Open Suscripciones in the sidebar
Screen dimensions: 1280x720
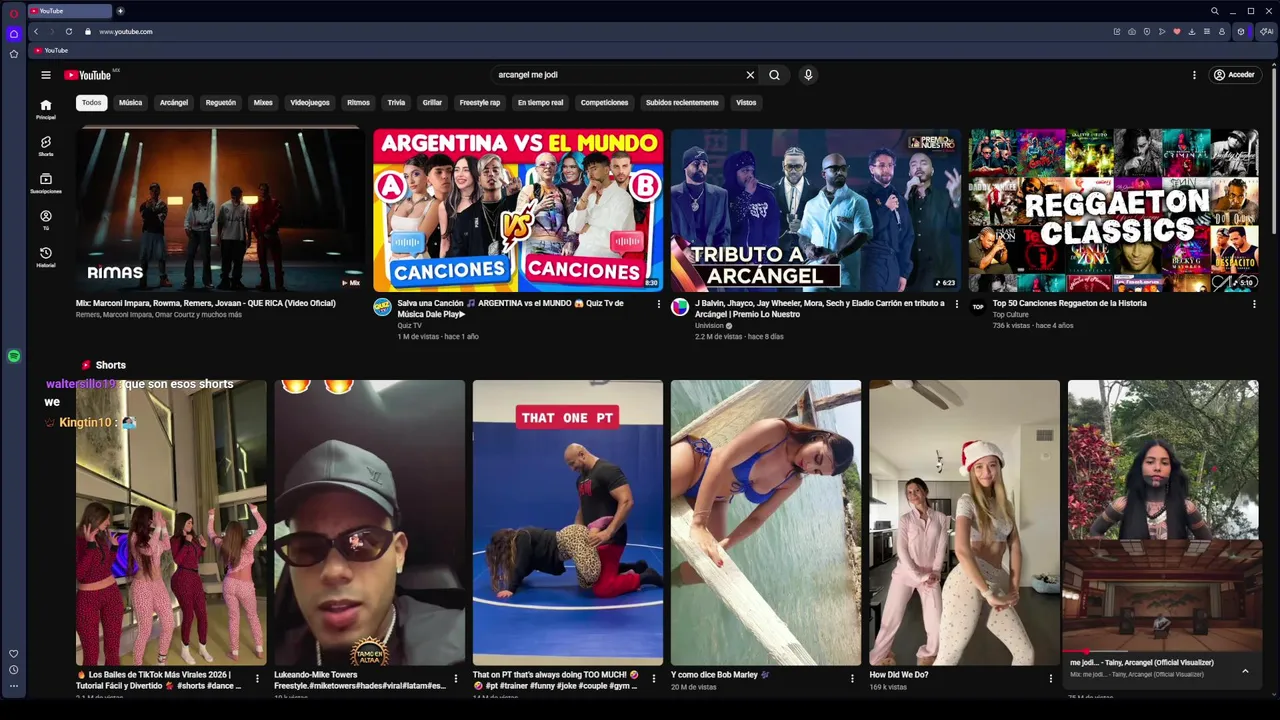pos(45,184)
